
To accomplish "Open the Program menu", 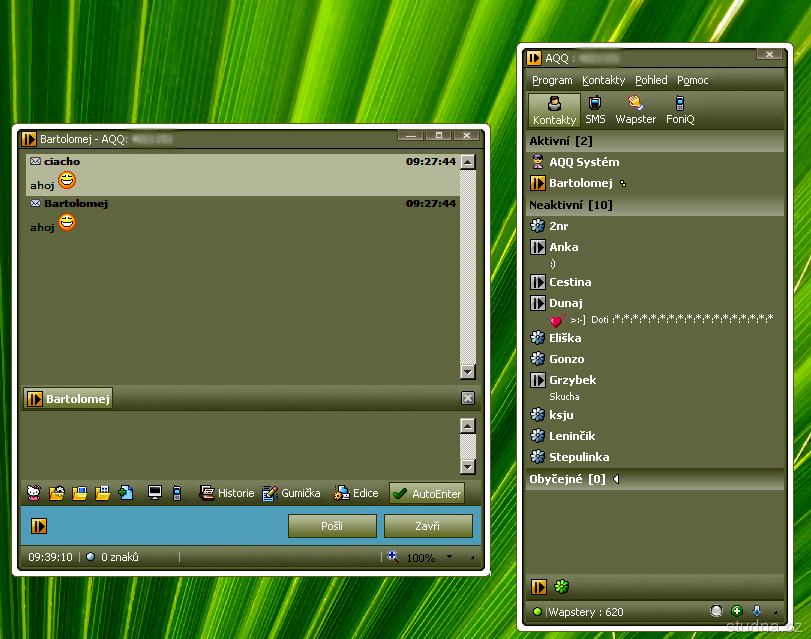I will click(552, 80).
